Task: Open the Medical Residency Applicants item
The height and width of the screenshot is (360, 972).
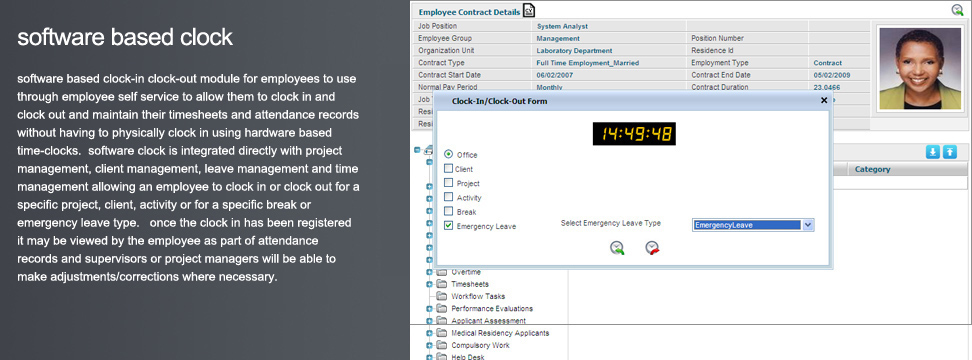Action: pos(500,333)
